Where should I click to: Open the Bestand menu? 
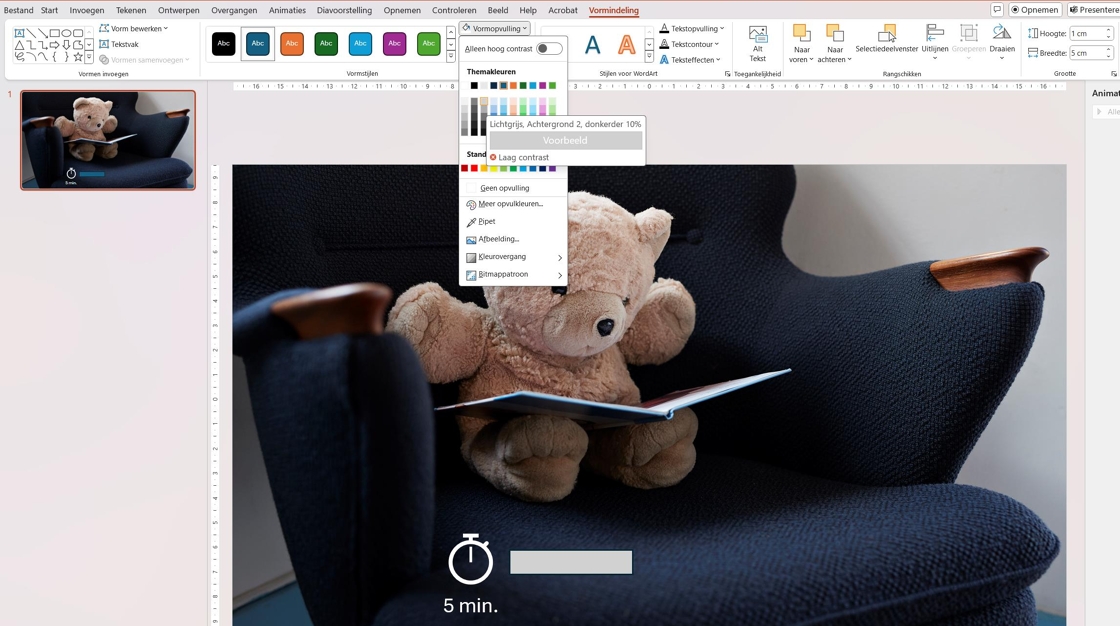pos(19,10)
